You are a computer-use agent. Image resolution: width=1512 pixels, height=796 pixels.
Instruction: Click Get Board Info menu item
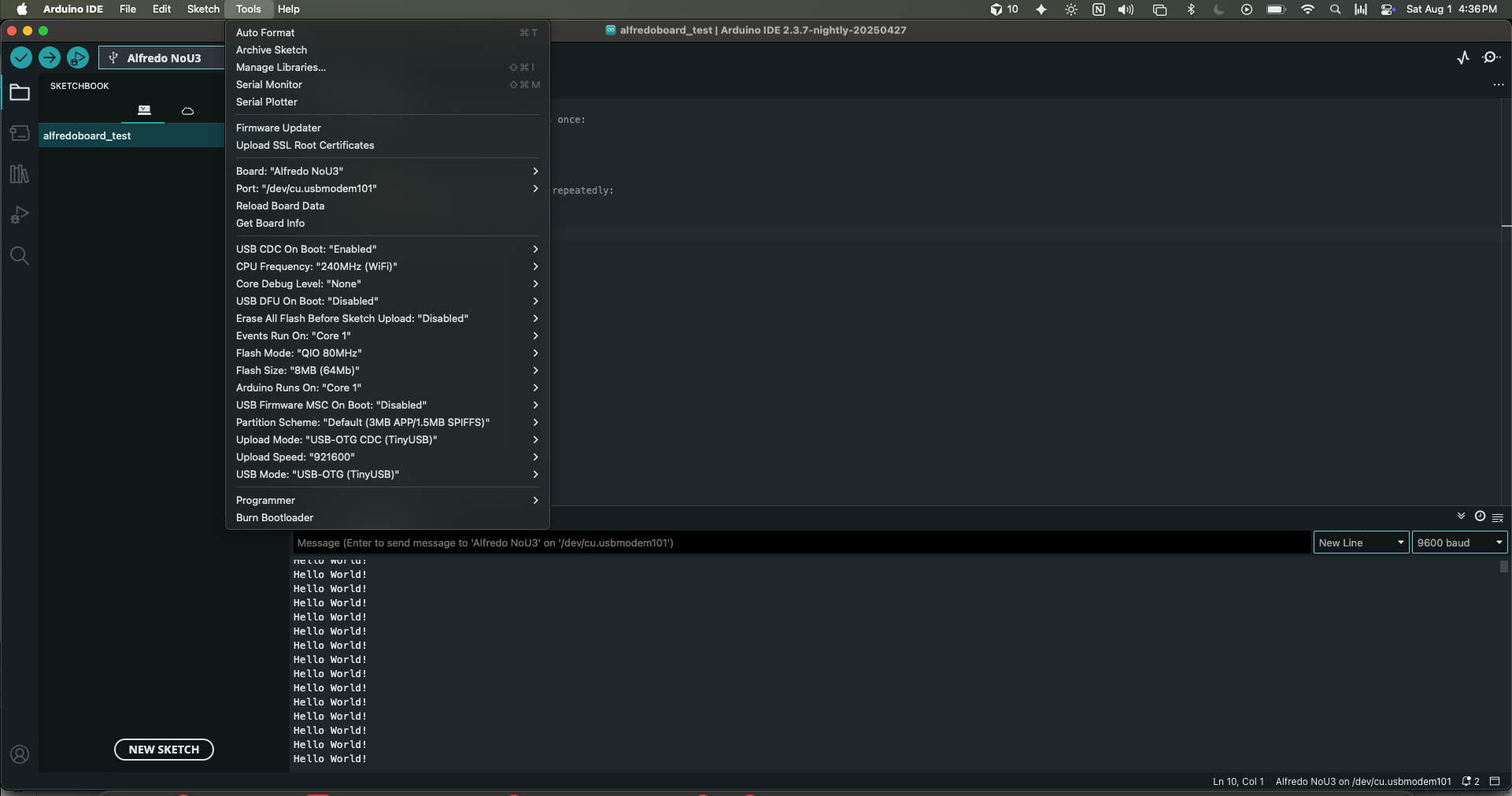coord(387,223)
